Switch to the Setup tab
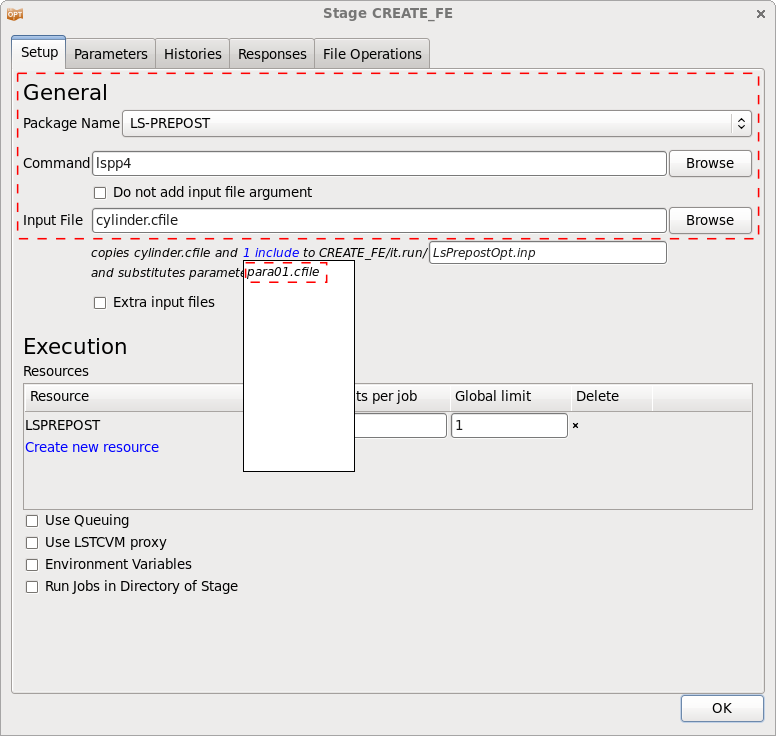776x736 pixels. click(39, 52)
